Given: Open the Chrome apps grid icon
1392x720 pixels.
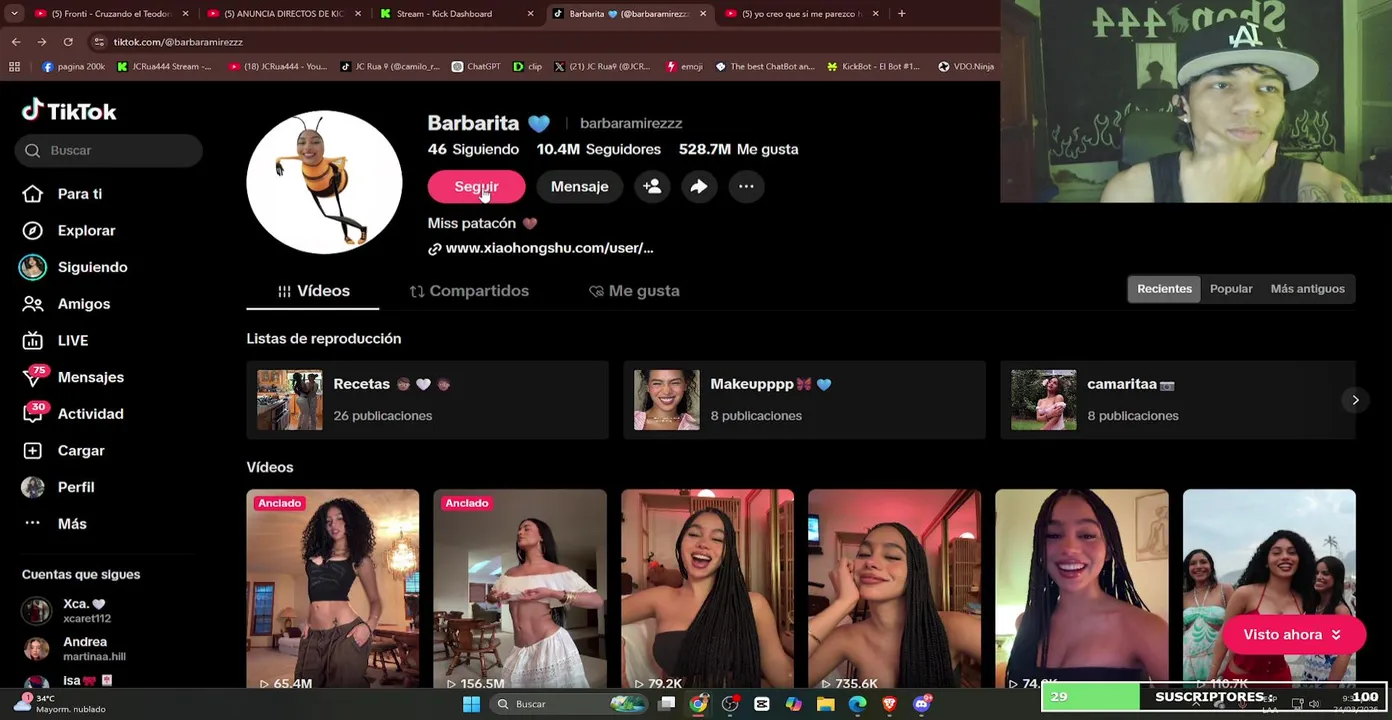Looking at the screenshot, I should tap(14, 67).
